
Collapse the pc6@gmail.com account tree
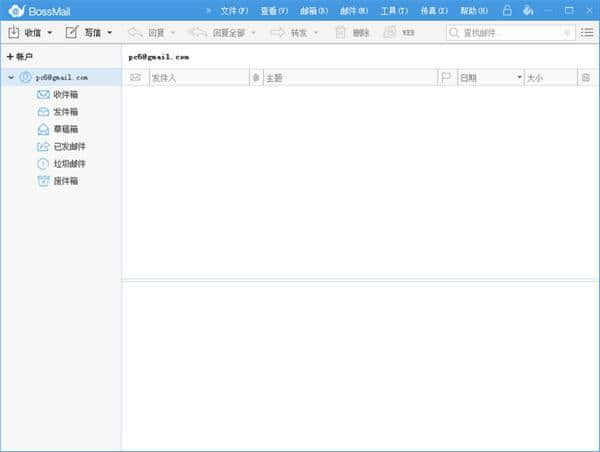[10, 77]
